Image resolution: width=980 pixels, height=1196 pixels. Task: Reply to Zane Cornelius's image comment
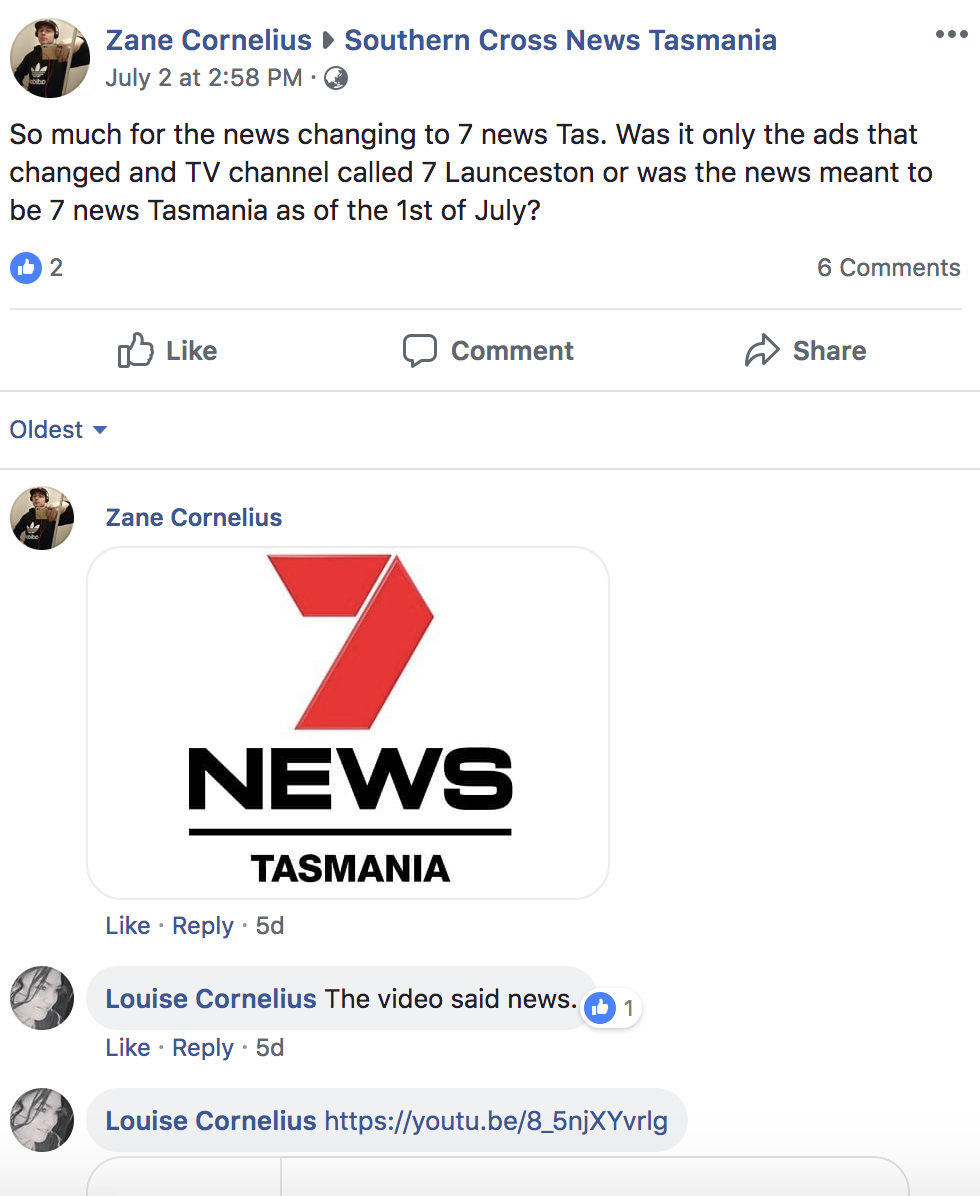(202, 926)
